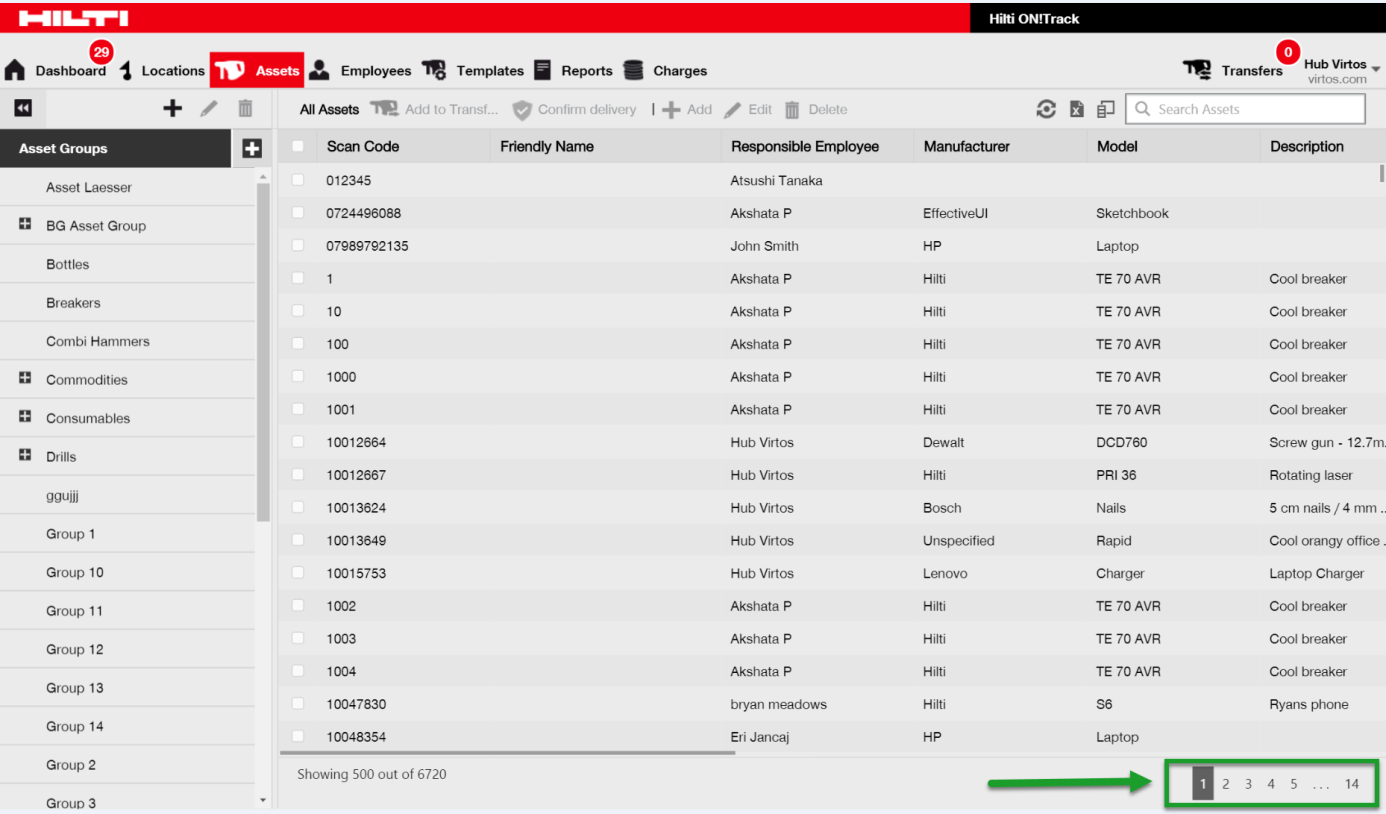This screenshot has height=814, width=1386.
Task: Click the white plus button beside Asset Groups
Action: (x=252, y=148)
